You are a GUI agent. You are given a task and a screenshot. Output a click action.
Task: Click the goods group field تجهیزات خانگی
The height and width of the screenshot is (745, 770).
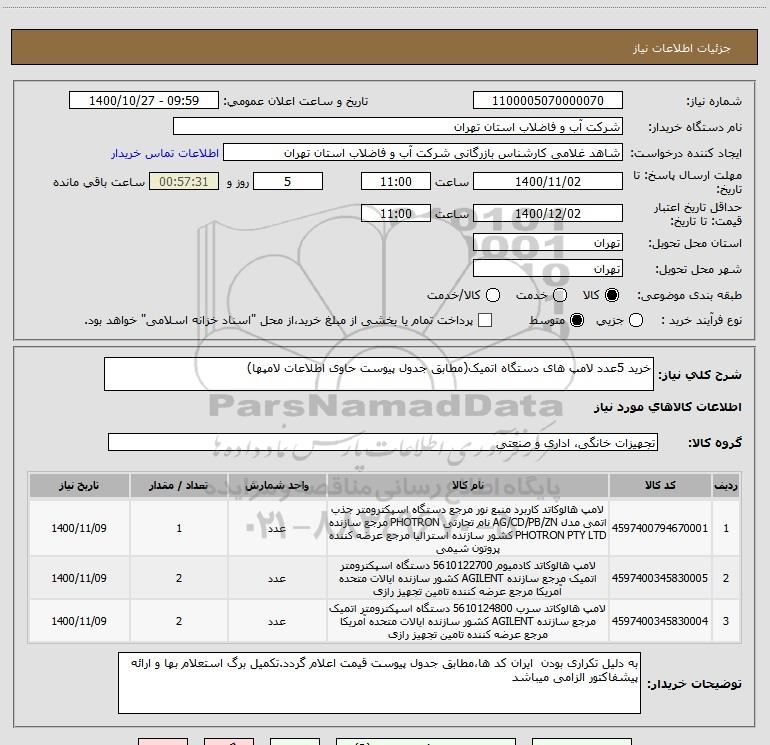[x=383, y=442]
